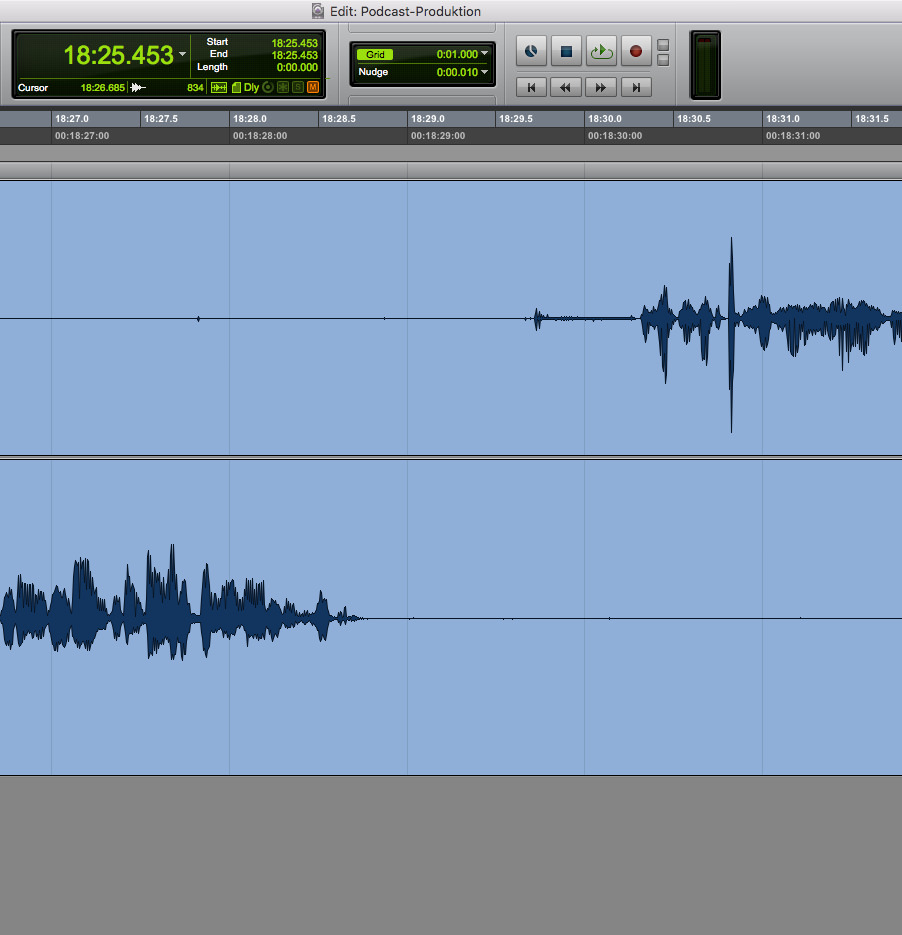This screenshot has height=935, width=902.
Task: Click the Go to End transport button
Action: (x=636, y=88)
